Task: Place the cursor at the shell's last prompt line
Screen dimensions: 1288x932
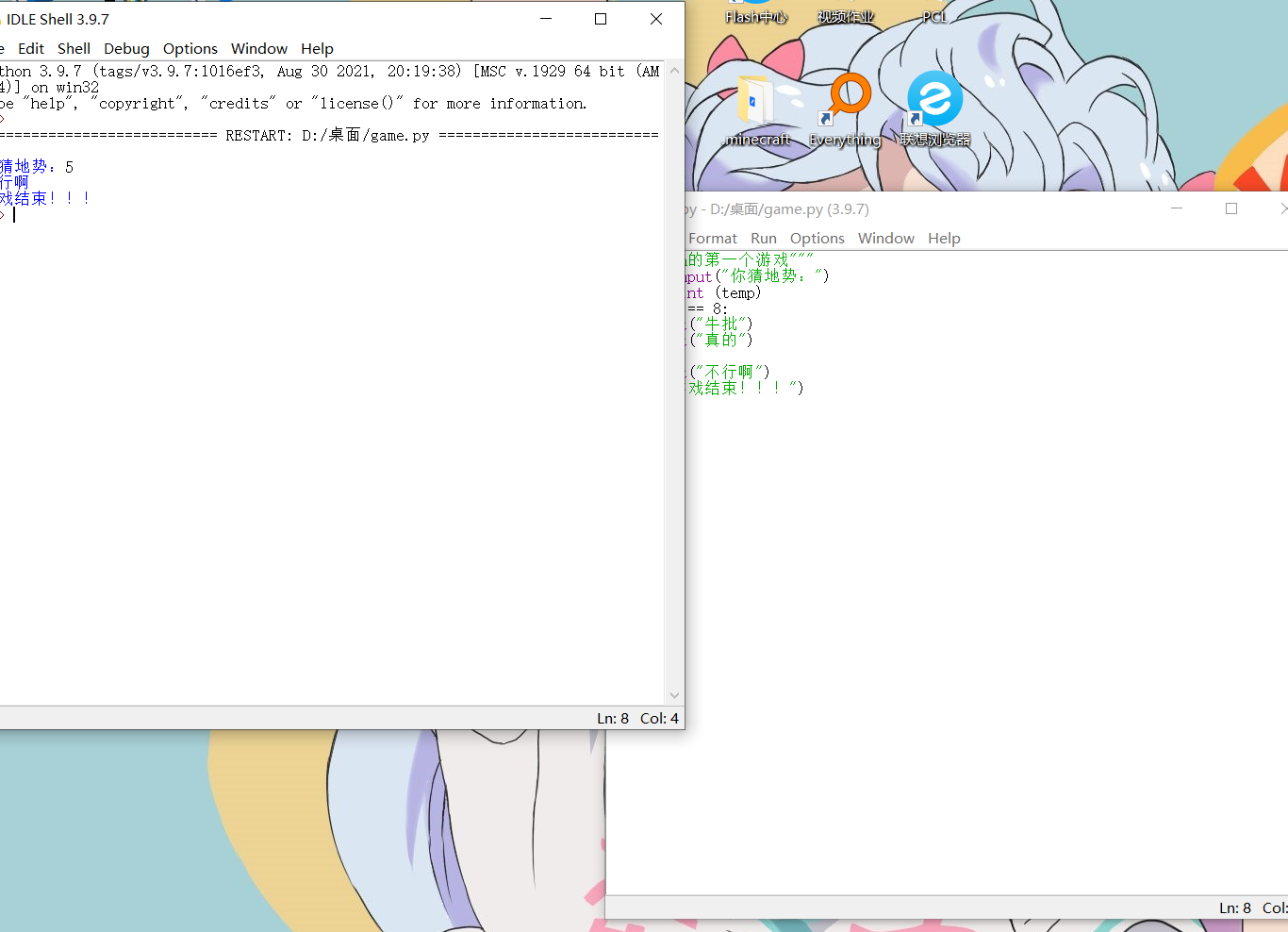Action: 13,214
